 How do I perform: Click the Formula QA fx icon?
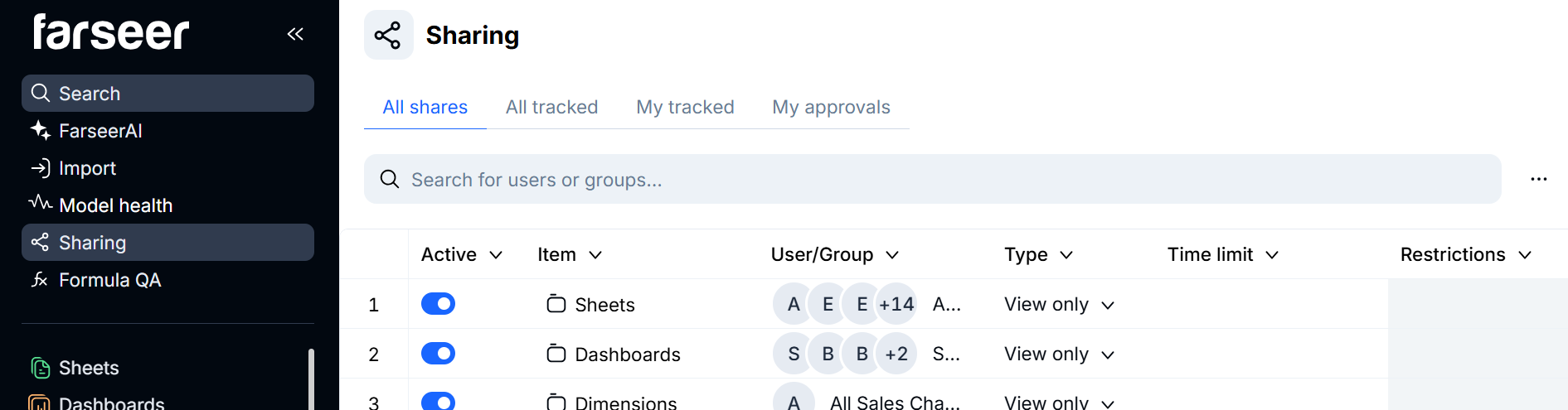(40, 280)
